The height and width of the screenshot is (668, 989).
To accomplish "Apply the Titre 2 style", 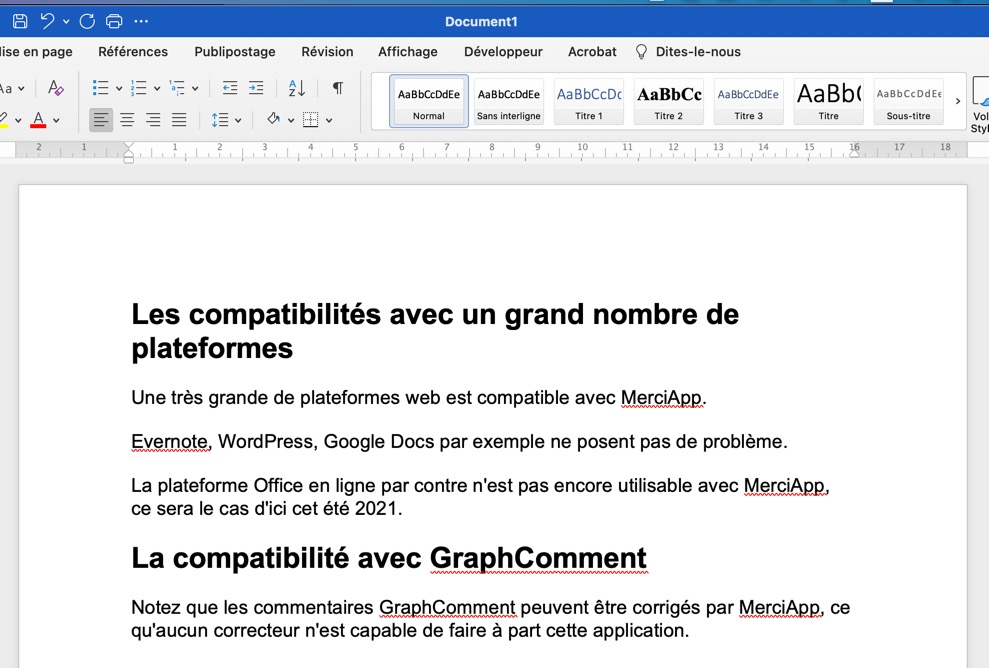I will tap(669, 102).
